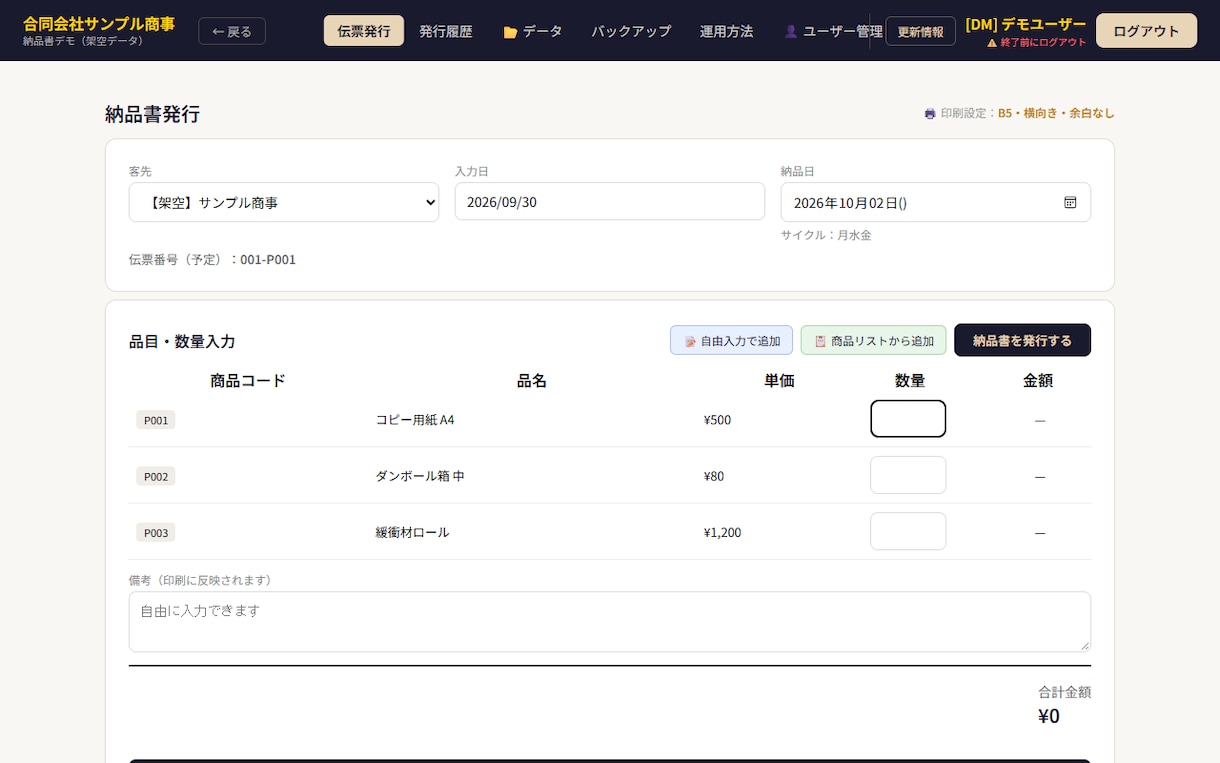Click B5・横向き・余白なし print setting text
The image size is (1220, 763).
coord(1056,113)
